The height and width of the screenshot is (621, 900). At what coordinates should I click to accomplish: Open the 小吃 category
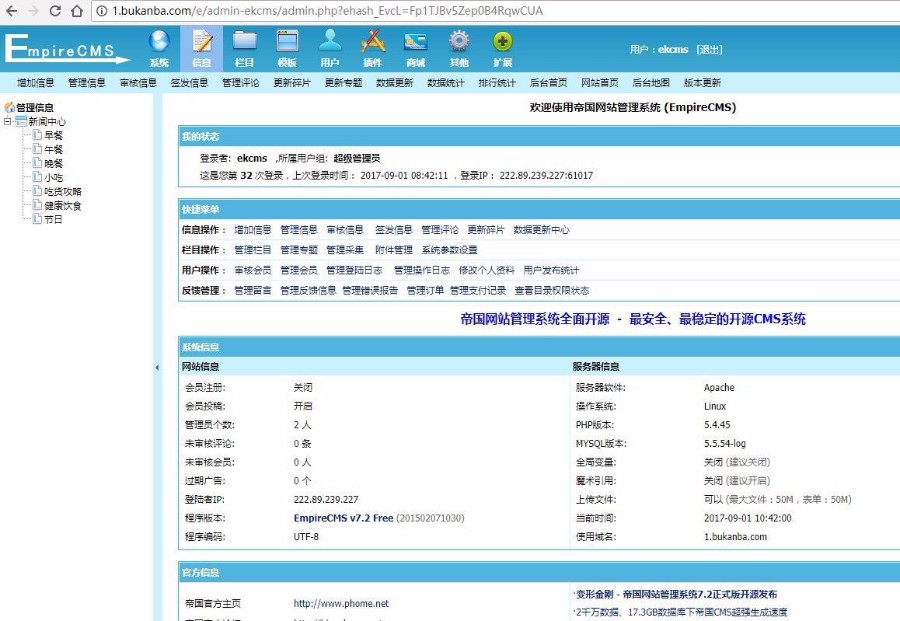click(53, 177)
